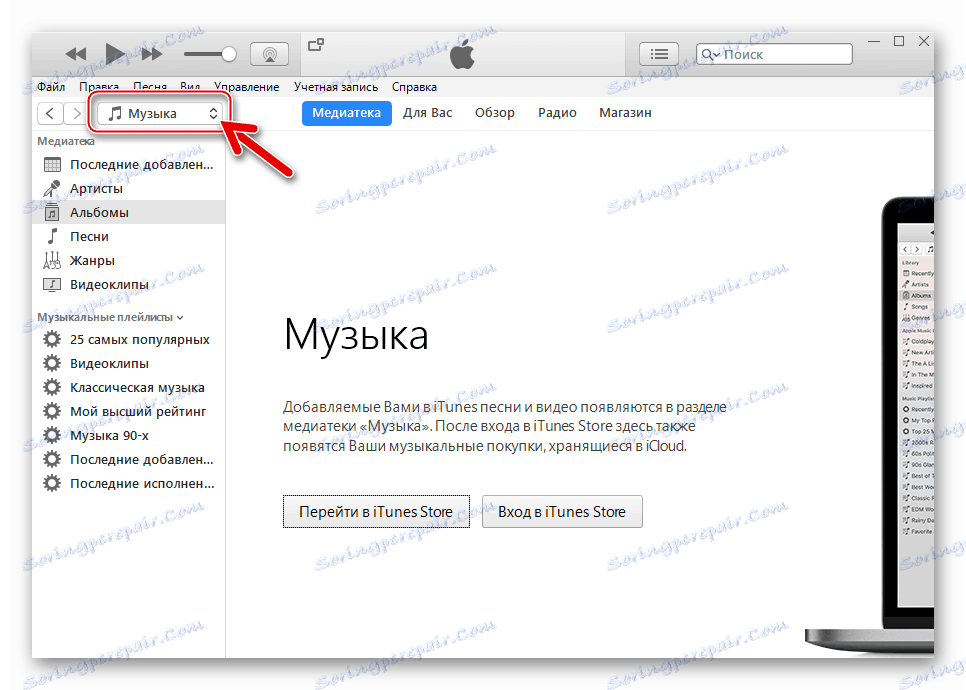The image size is (966, 690).
Task: Click the Жанры guitars icon
Action: 52,261
